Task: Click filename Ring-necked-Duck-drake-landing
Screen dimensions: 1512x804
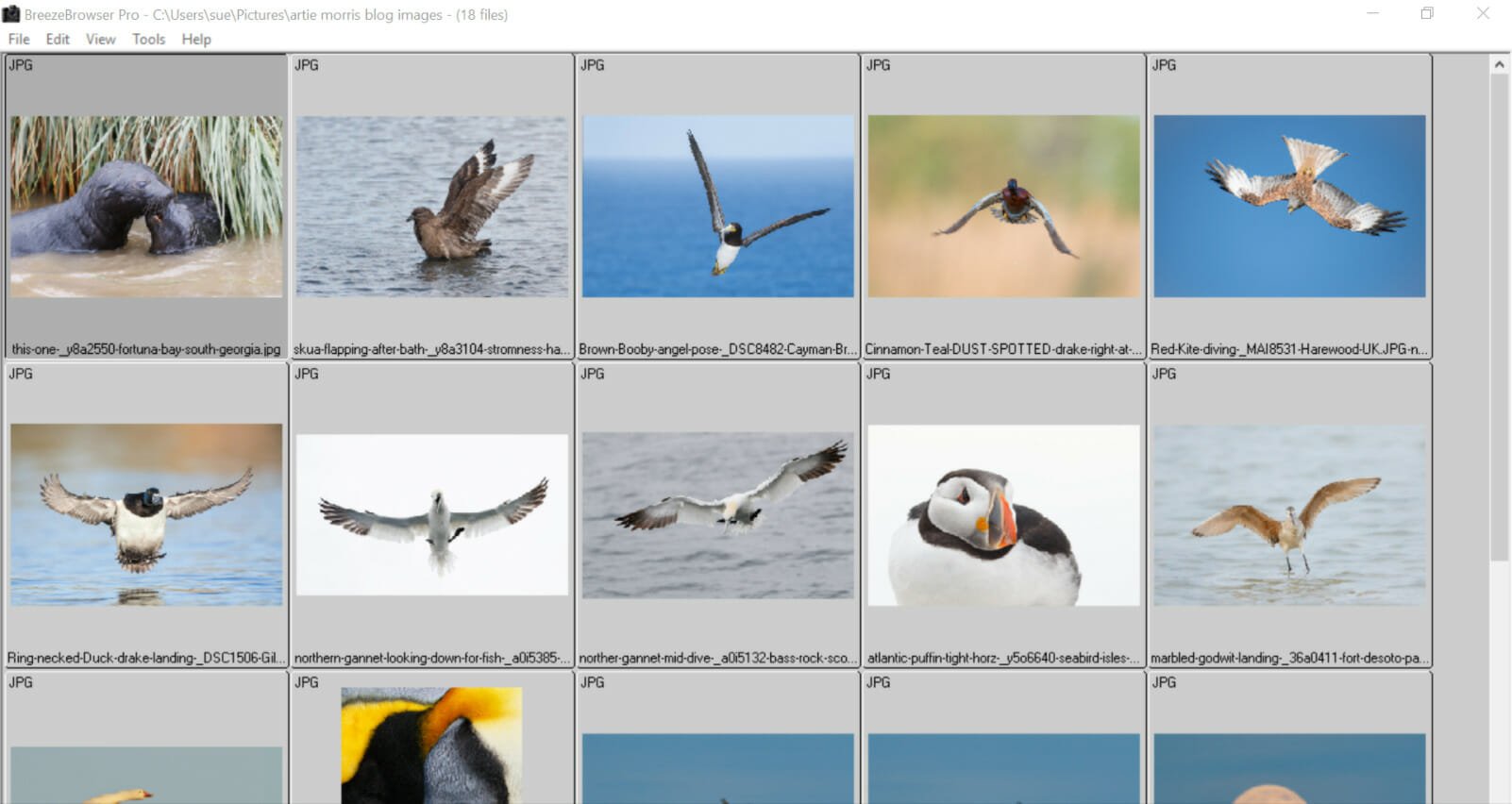Action: (x=146, y=658)
